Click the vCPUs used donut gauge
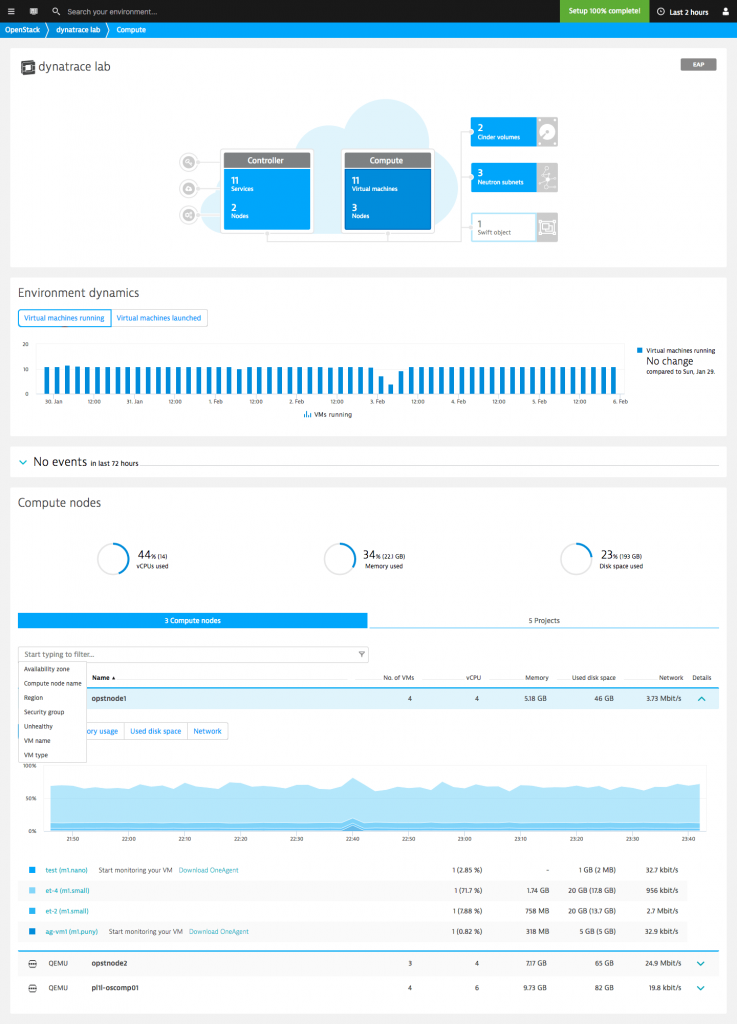This screenshot has height=1024, width=737. click(x=113, y=559)
